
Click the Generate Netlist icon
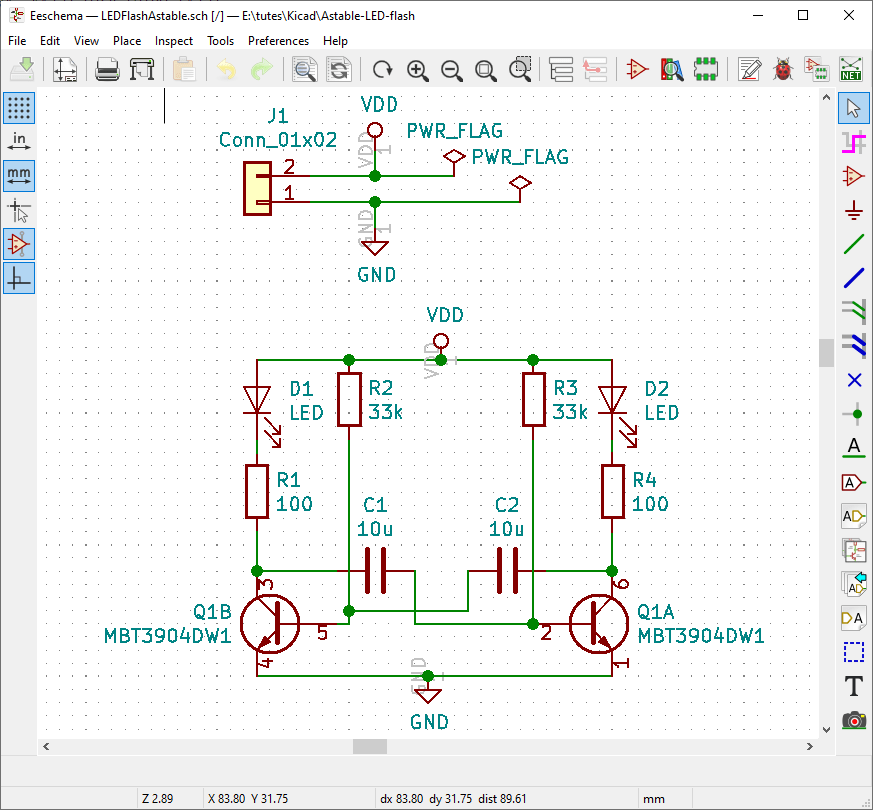tap(851, 70)
